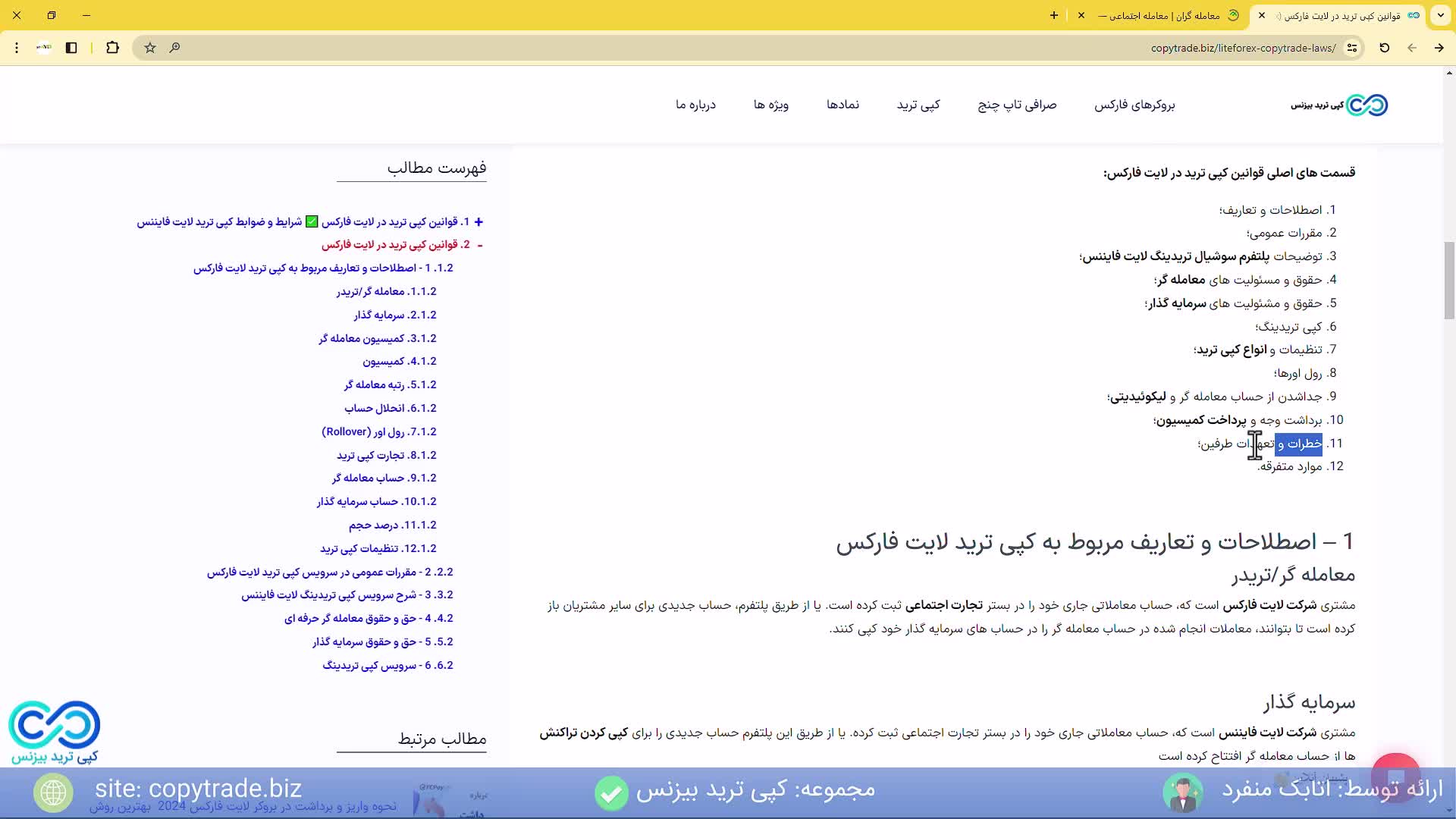This screenshot has height=819, width=1456.
Task: Expand the tab search dropdown arrow
Action: 1440,15
